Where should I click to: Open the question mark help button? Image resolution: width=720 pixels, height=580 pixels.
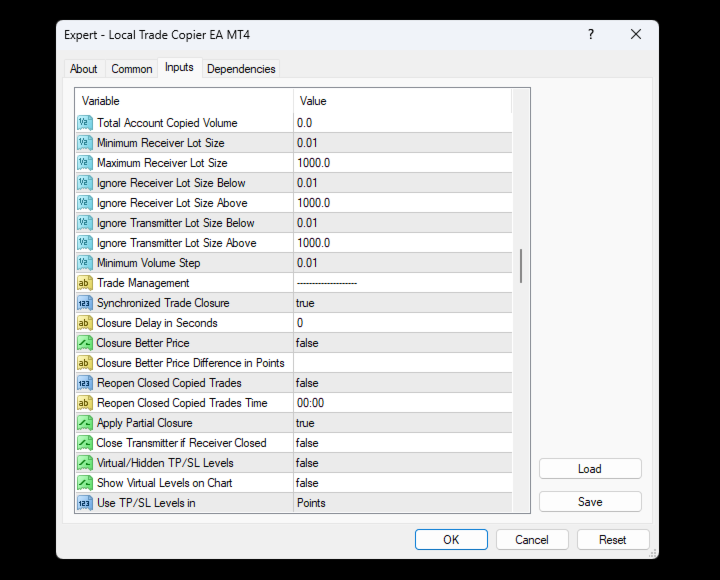(591, 34)
